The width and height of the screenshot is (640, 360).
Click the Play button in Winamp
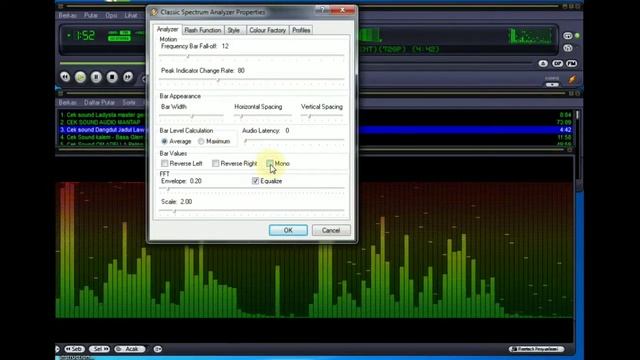(80, 77)
